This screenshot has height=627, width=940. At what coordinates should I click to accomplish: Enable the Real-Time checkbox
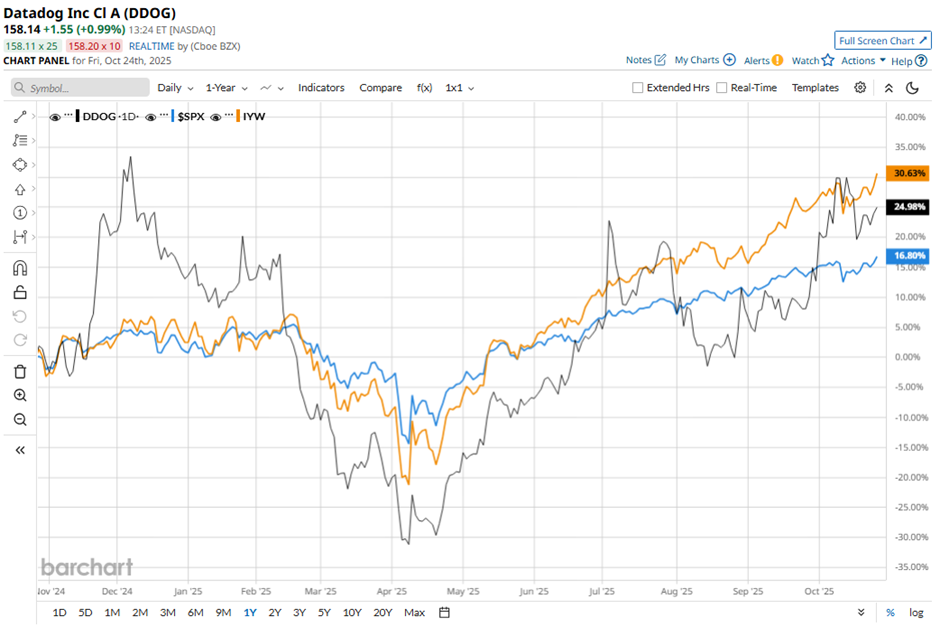(722, 88)
